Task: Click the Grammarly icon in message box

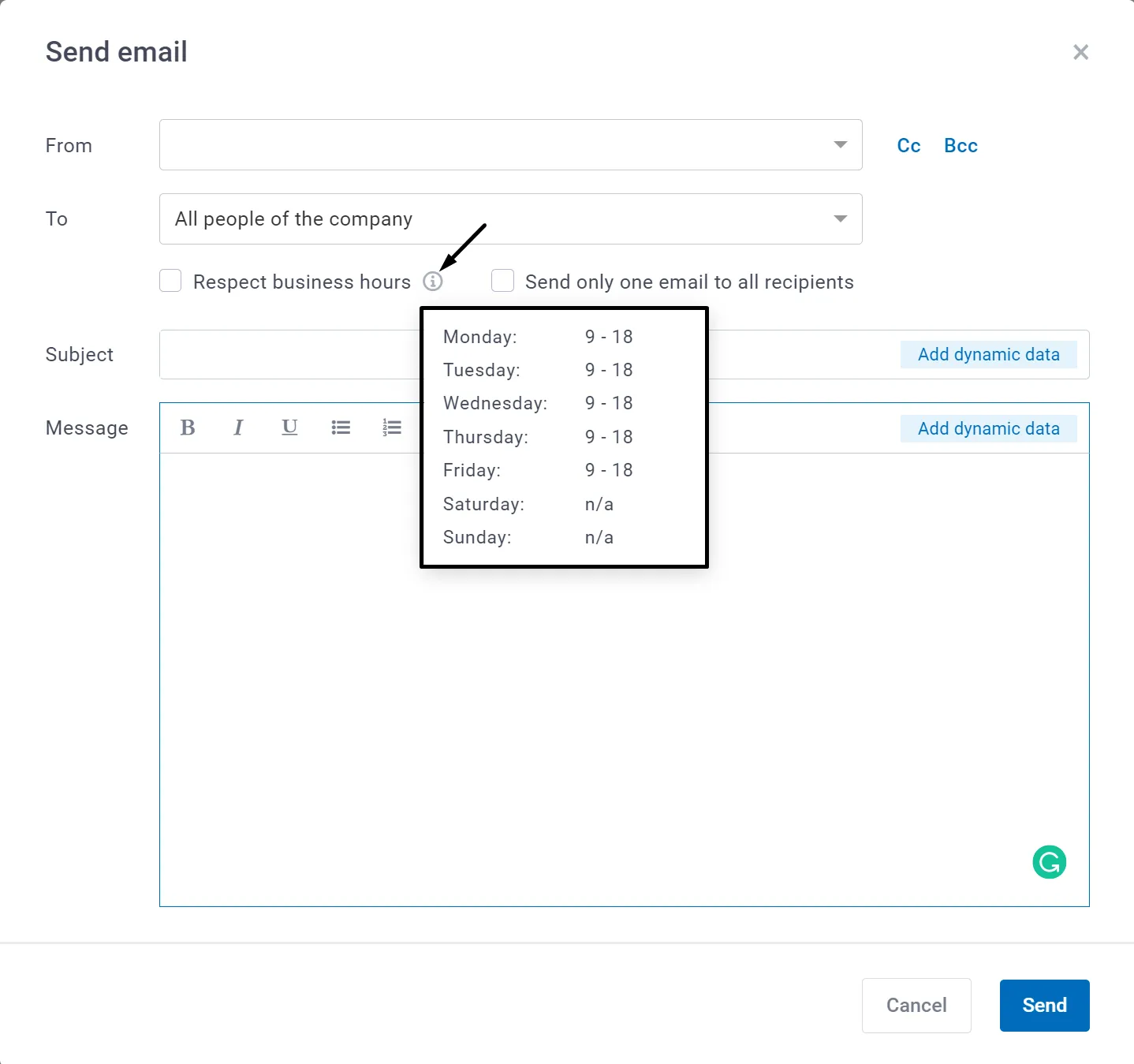Action: coord(1049,862)
